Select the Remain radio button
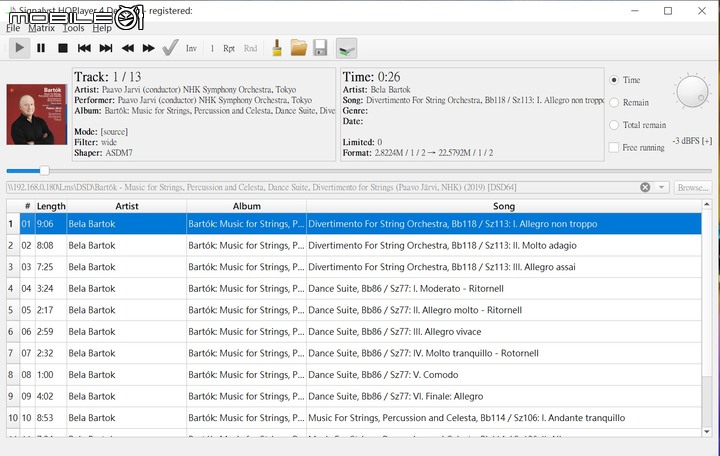 (x=614, y=102)
